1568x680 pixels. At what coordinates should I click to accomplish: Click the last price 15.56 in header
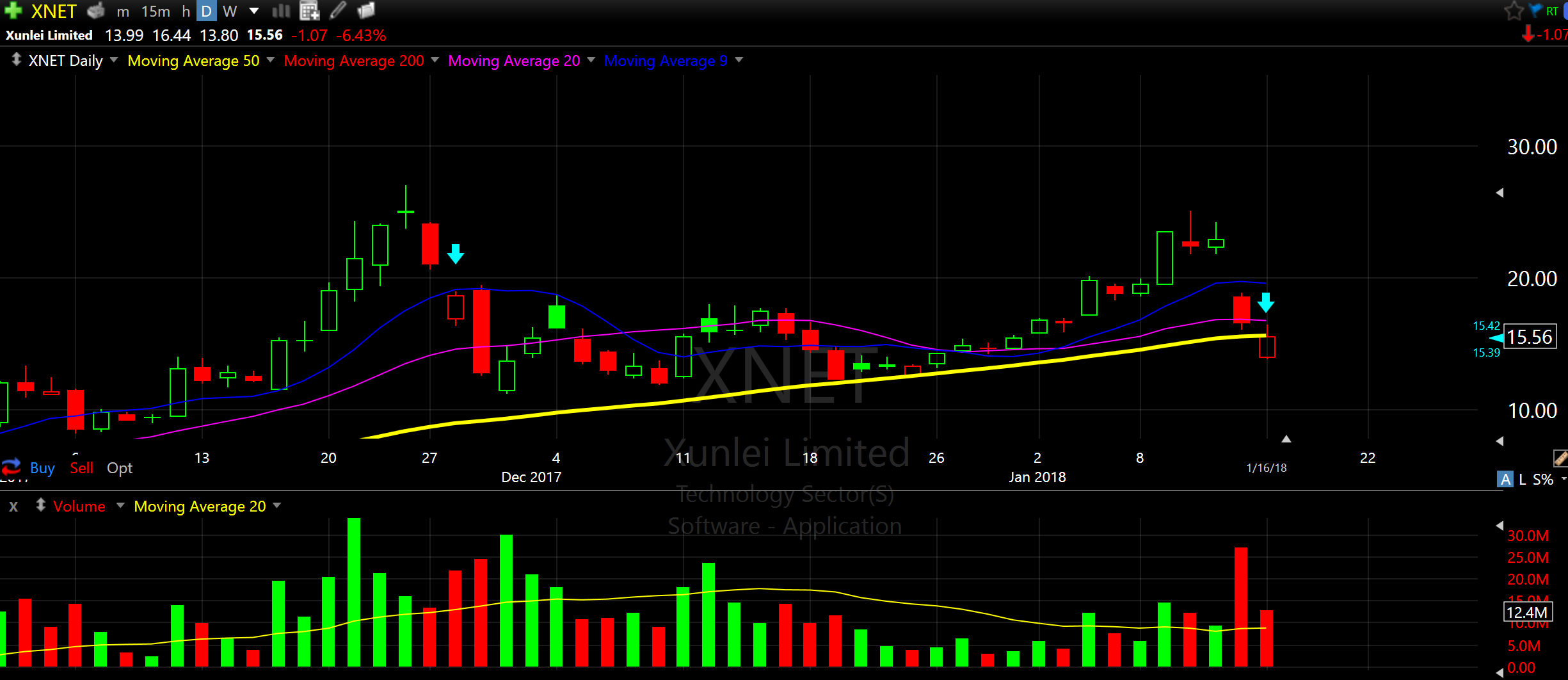pos(265,35)
